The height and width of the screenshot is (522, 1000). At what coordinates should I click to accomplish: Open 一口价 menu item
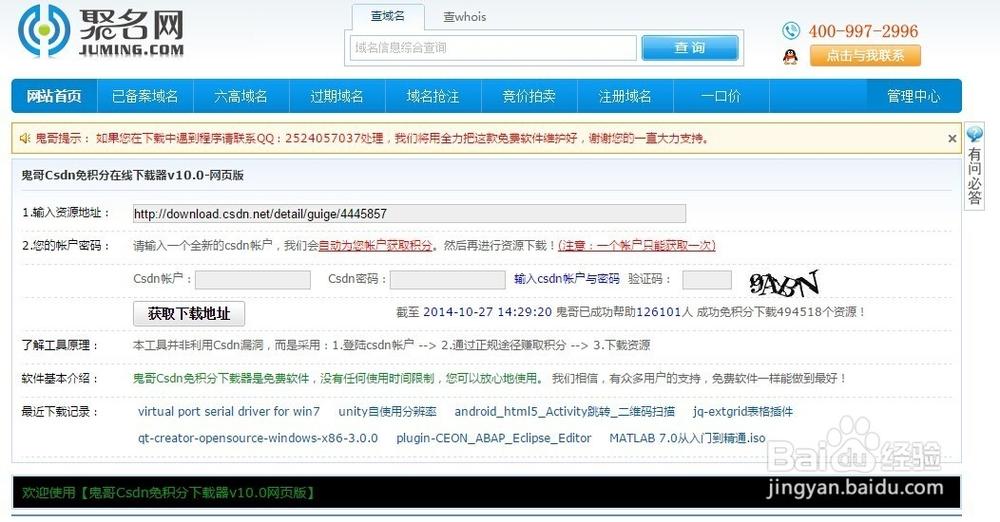click(721, 96)
